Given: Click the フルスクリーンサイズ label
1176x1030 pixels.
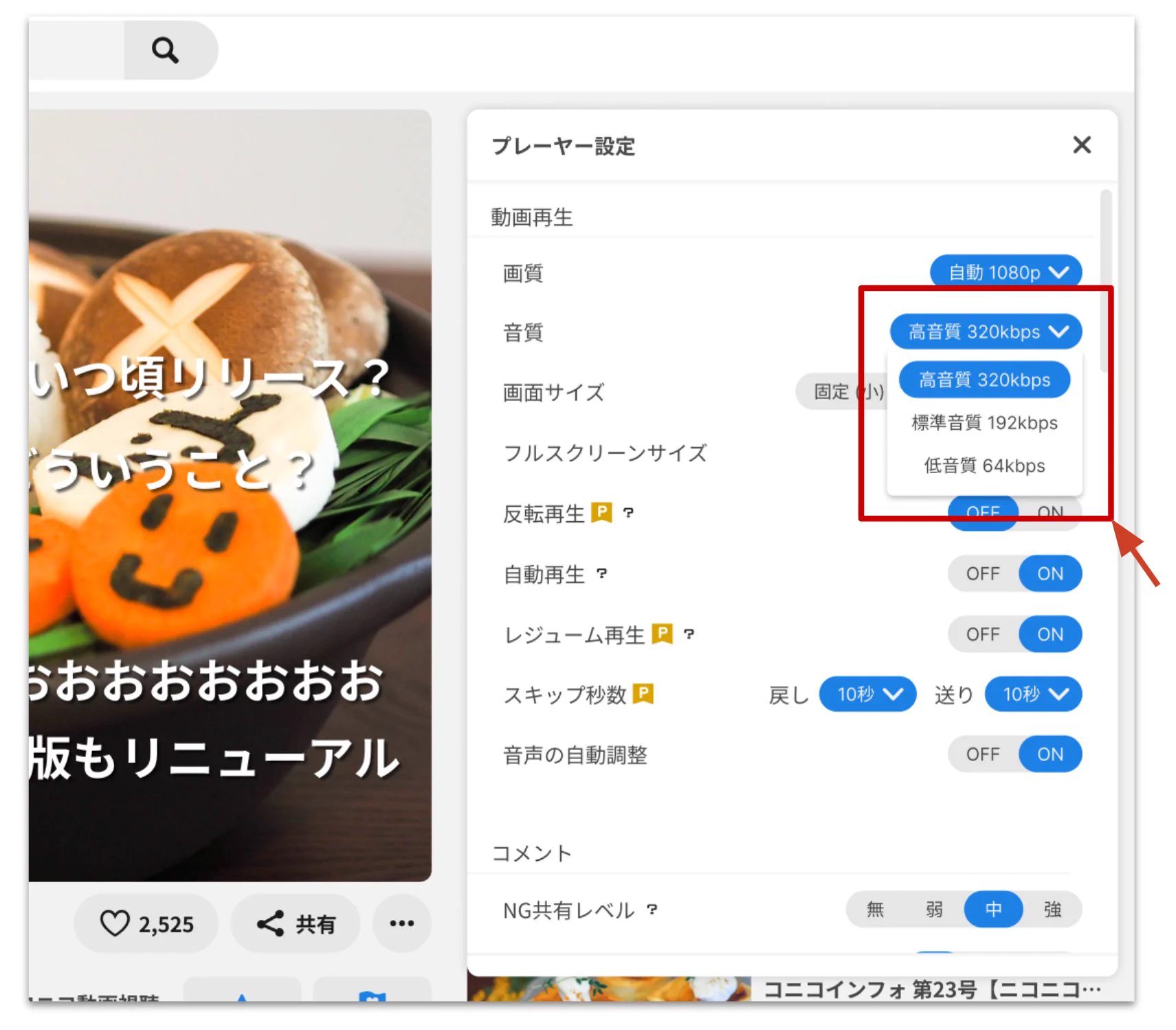Looking at the screenshot, I should point(605,453).
